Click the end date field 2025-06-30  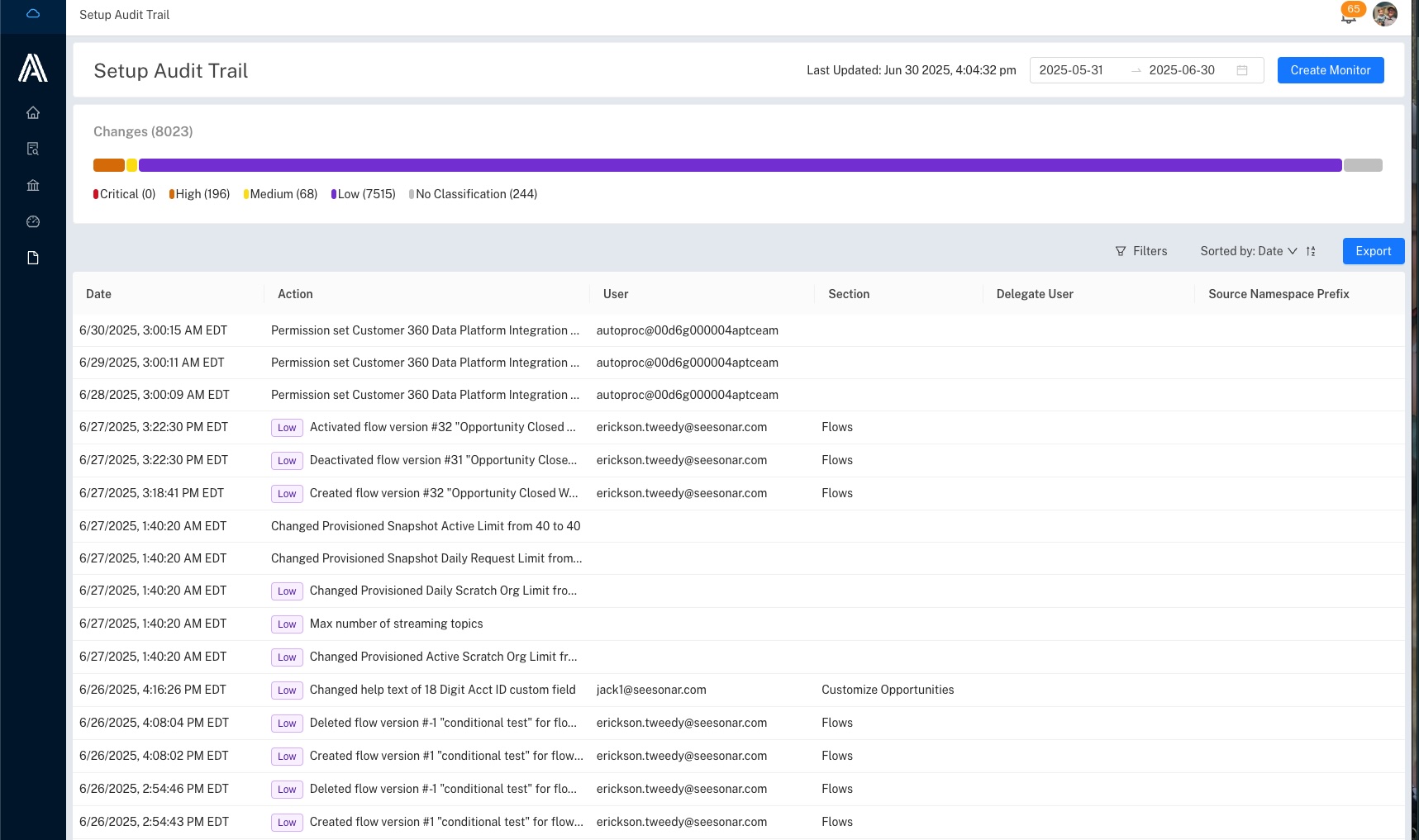pyautogui.click(x=1182, y=70)
